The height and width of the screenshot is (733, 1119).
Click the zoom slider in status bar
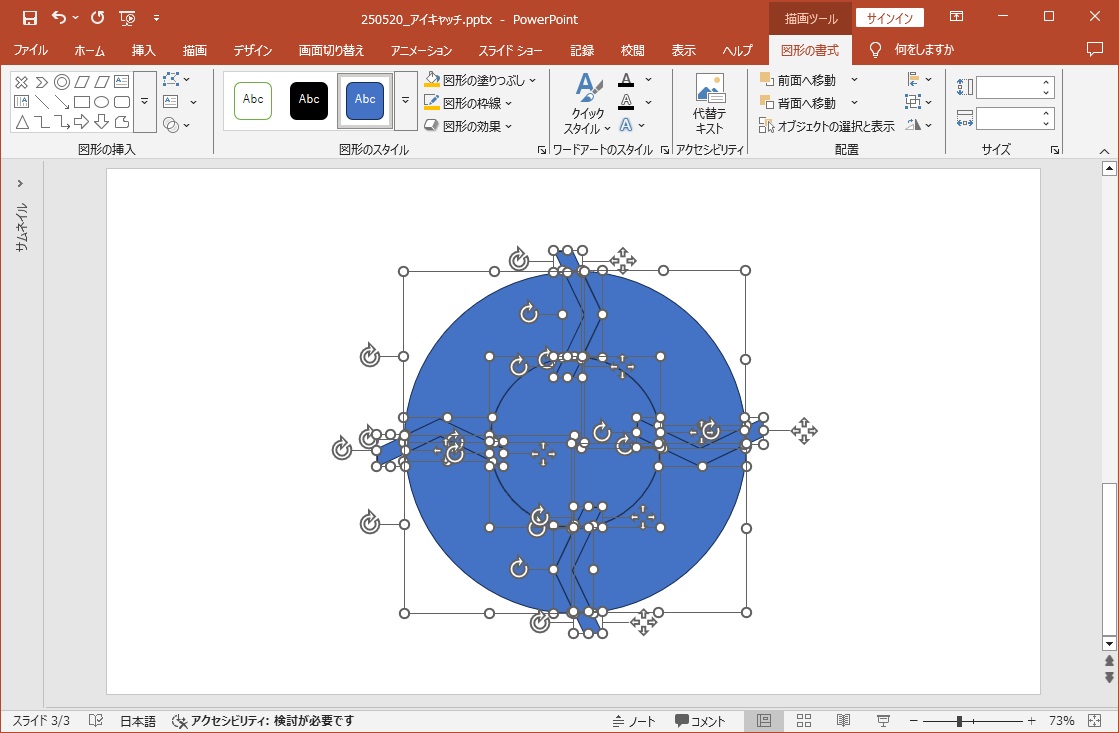coord(959,721)
